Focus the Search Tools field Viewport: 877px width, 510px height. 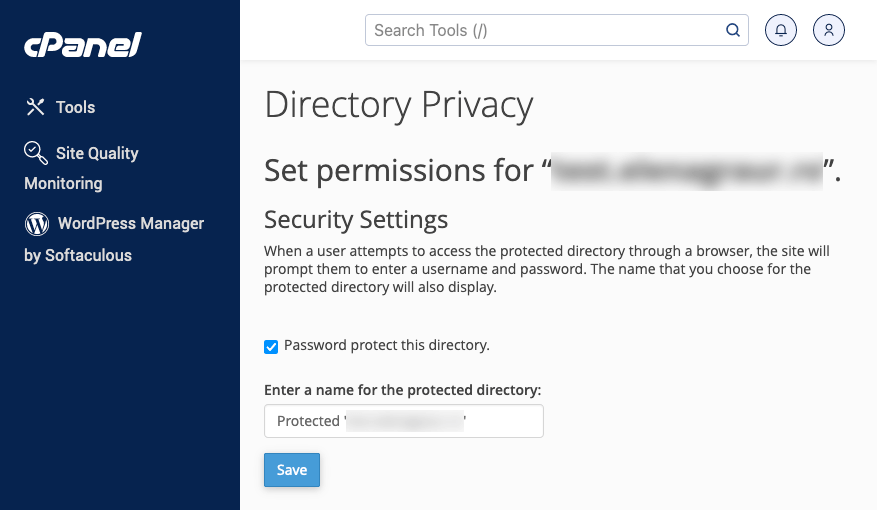click(x=557, y=30)
